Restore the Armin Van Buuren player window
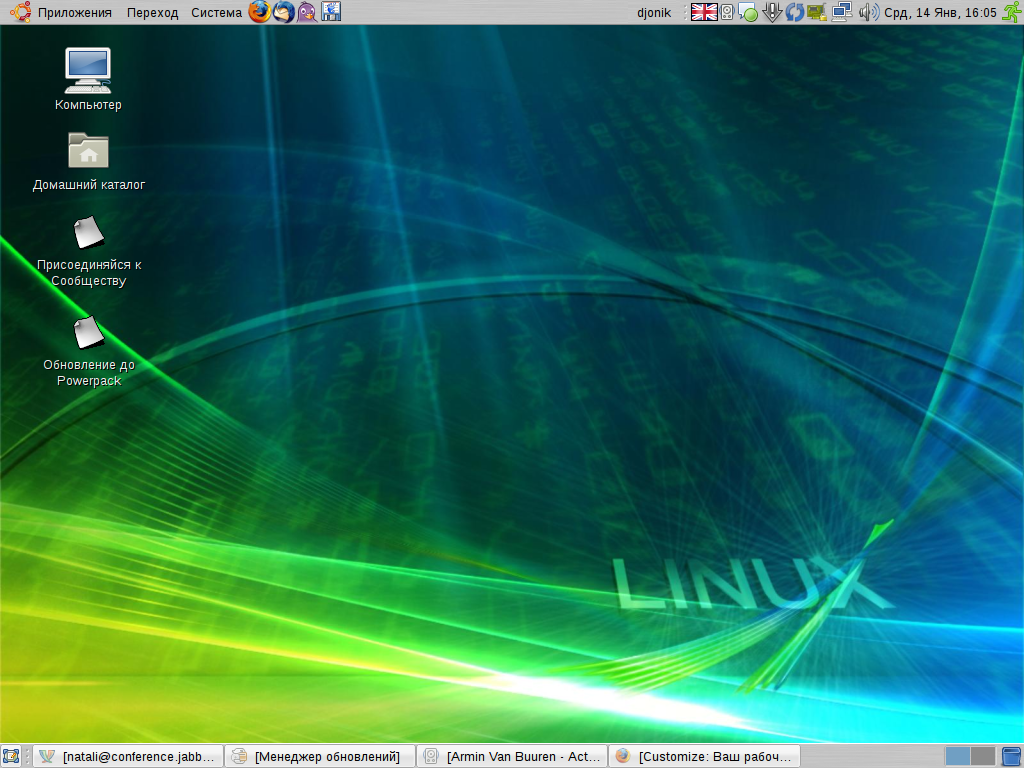Screen dimensions: 1024x768 coord(512,756)
